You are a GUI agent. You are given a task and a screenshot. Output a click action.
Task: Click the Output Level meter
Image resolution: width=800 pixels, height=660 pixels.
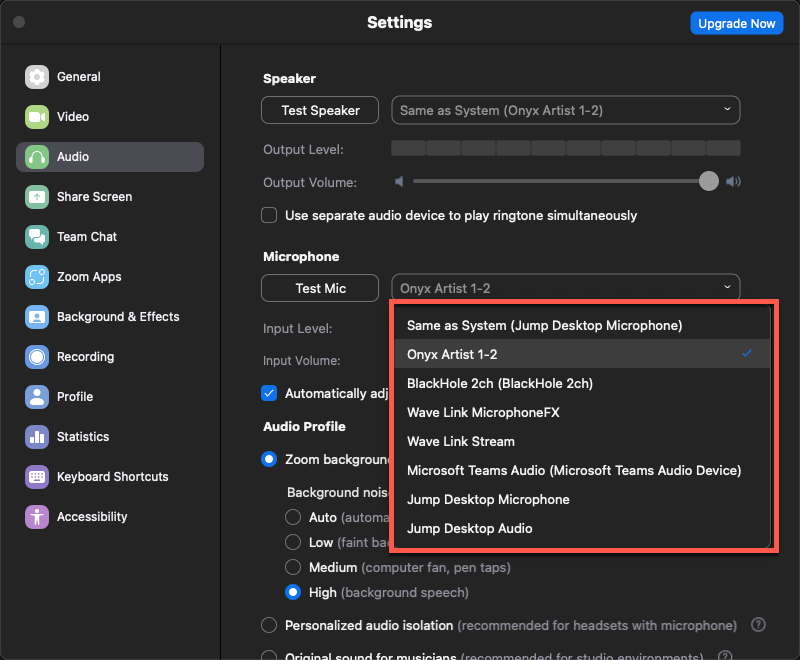[x=566, y=148]
